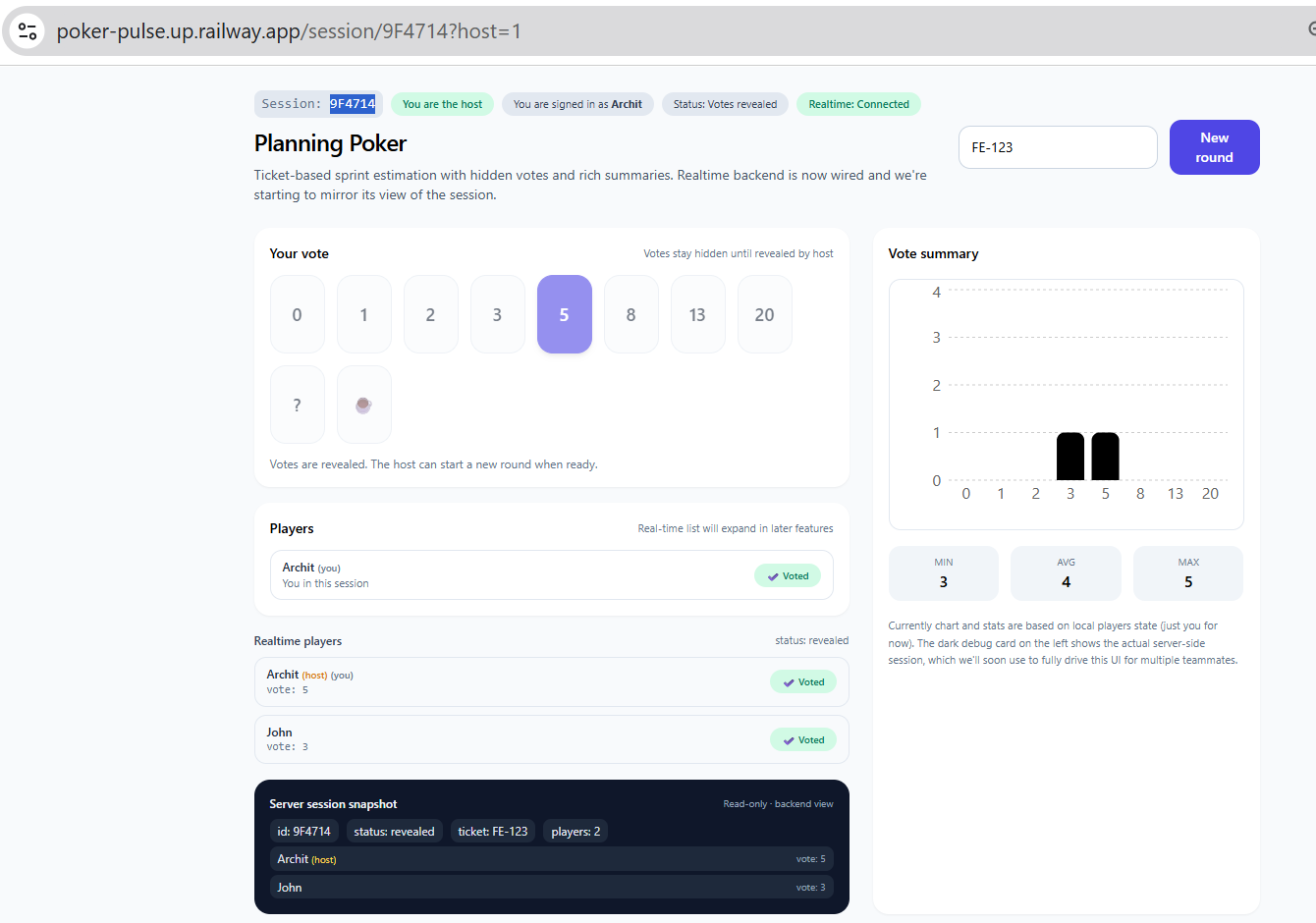Click the 'You are the host' badge

pyautogui.click(x=442, y=104)
